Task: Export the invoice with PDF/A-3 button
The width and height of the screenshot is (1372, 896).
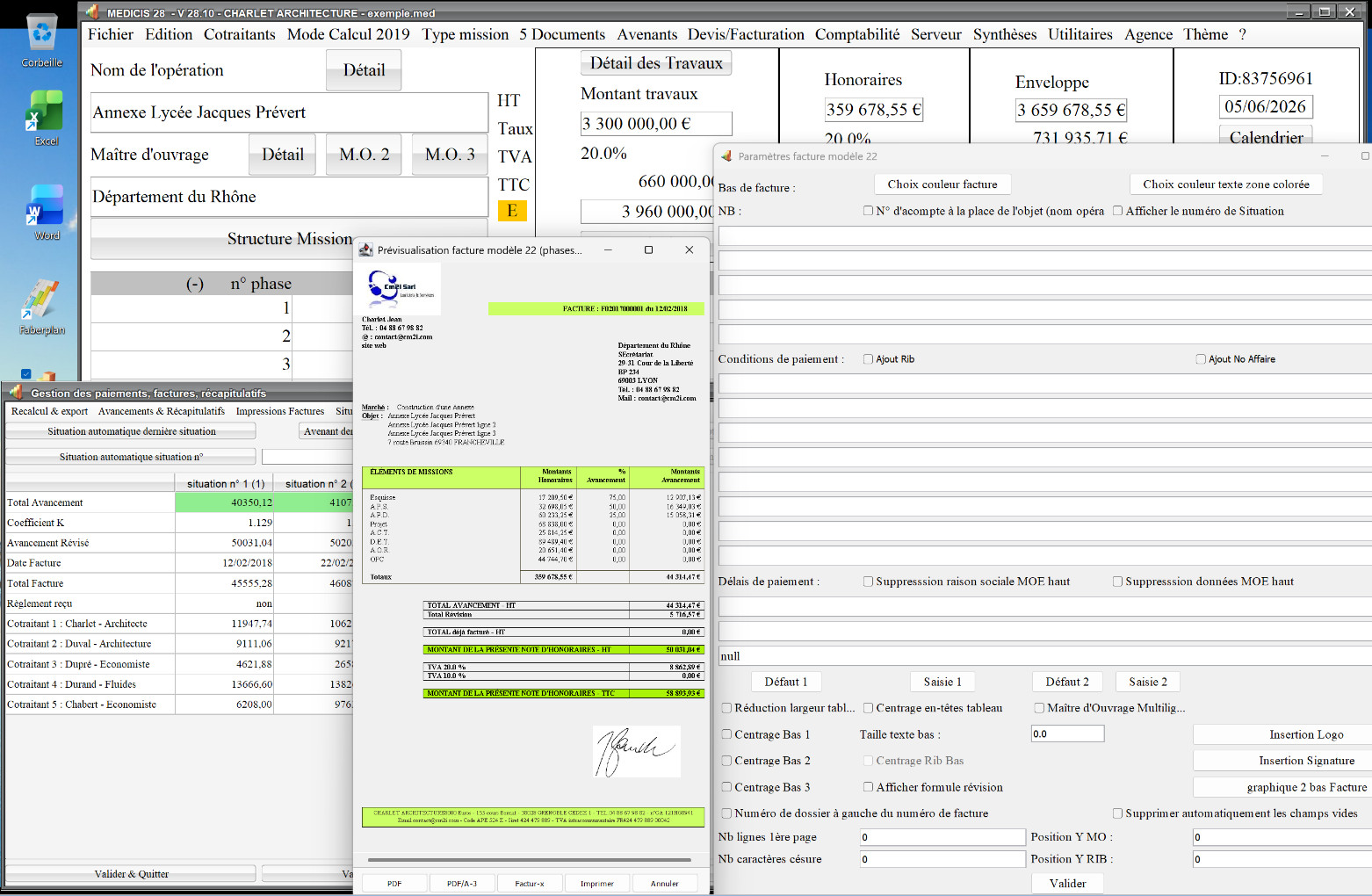Action: tap(462, 884)
